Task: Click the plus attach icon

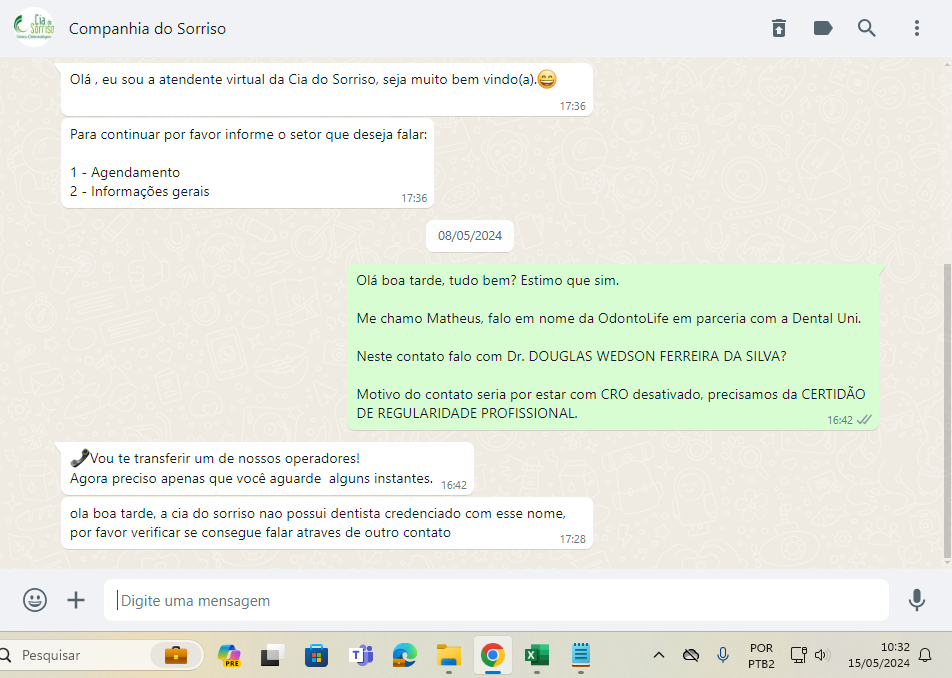Action: coord(76,600)
